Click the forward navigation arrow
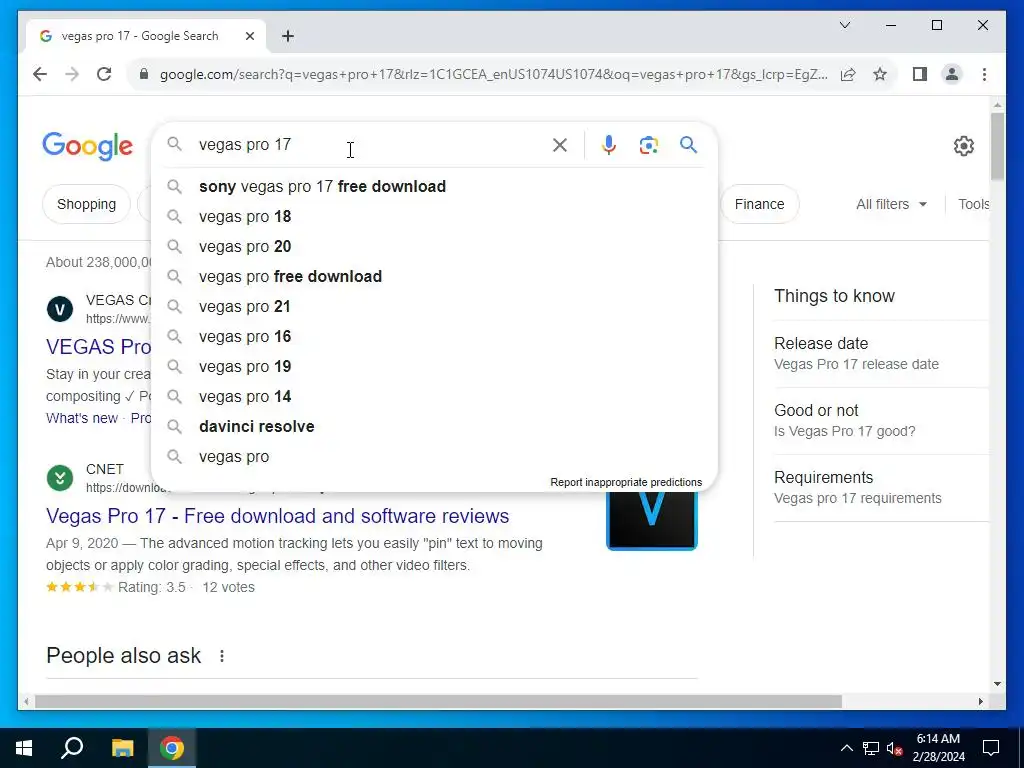Viewport: 1024px width, 768px height. coord(72,74)
